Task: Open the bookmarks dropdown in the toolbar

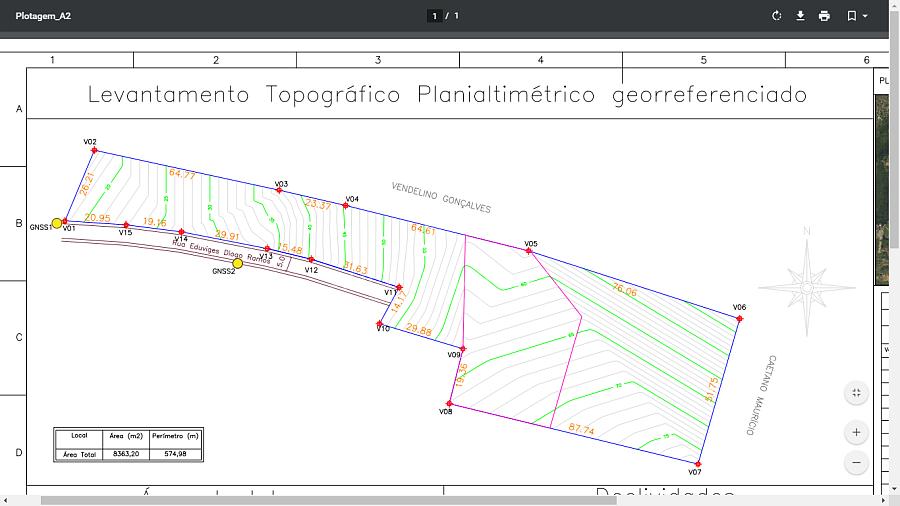Action: pyautogui.click(x=857, y=16)
